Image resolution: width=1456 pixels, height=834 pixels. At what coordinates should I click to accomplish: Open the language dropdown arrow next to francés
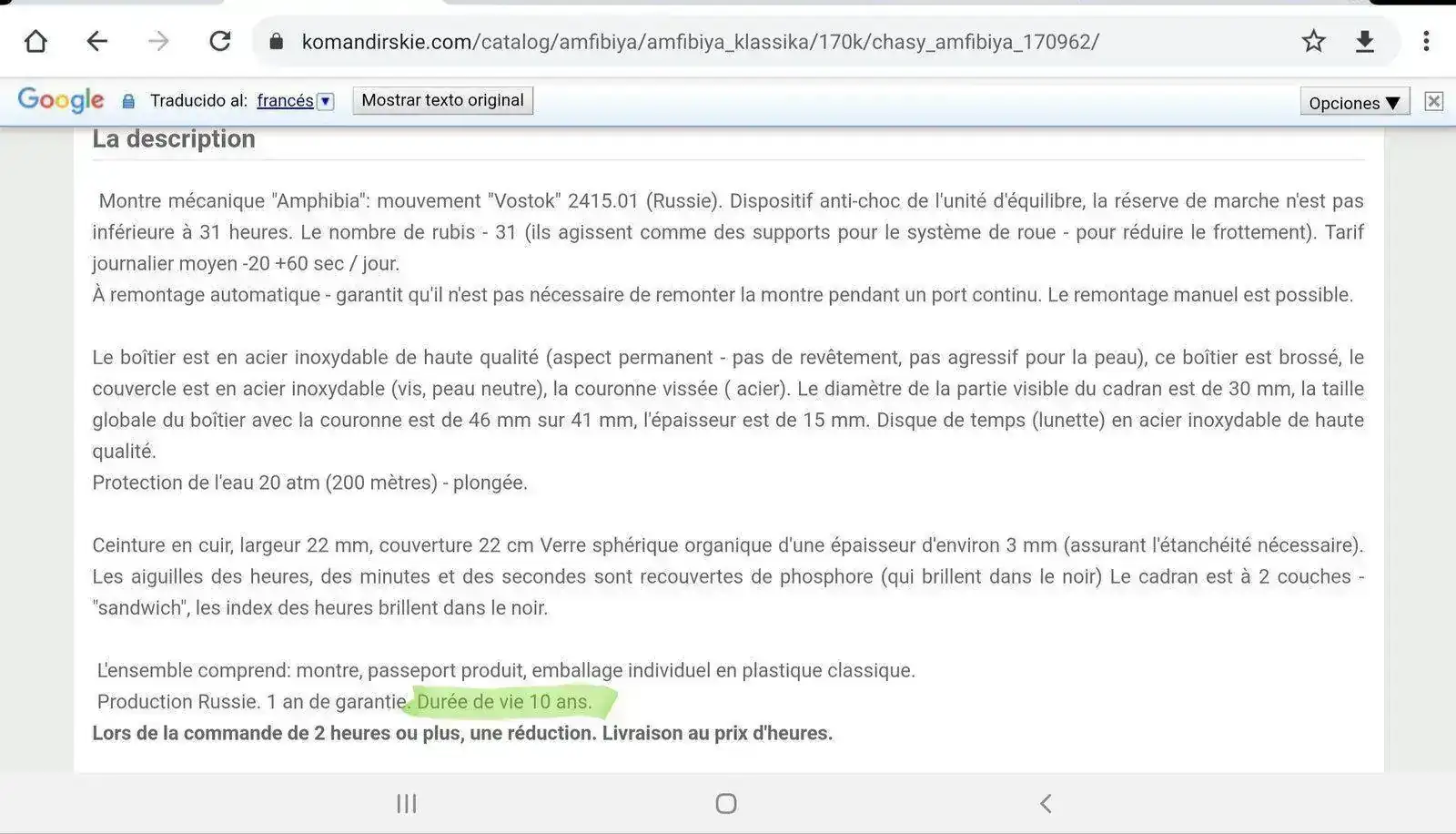coord(325,101)
